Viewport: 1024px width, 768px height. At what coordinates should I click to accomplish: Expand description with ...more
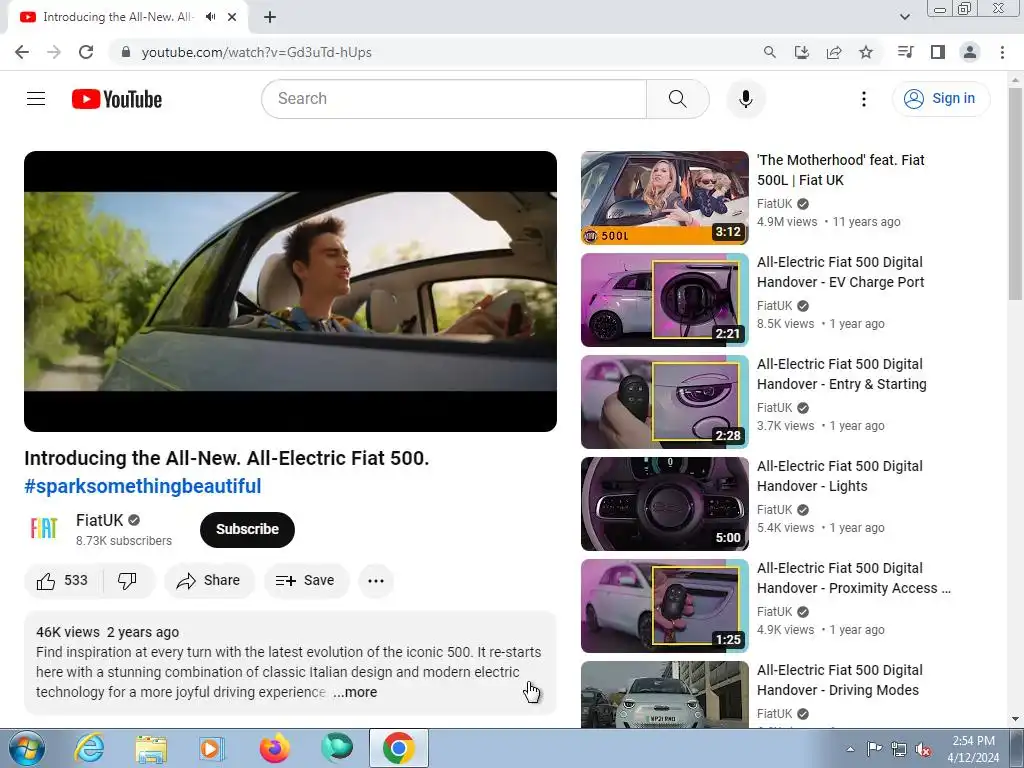355,692
